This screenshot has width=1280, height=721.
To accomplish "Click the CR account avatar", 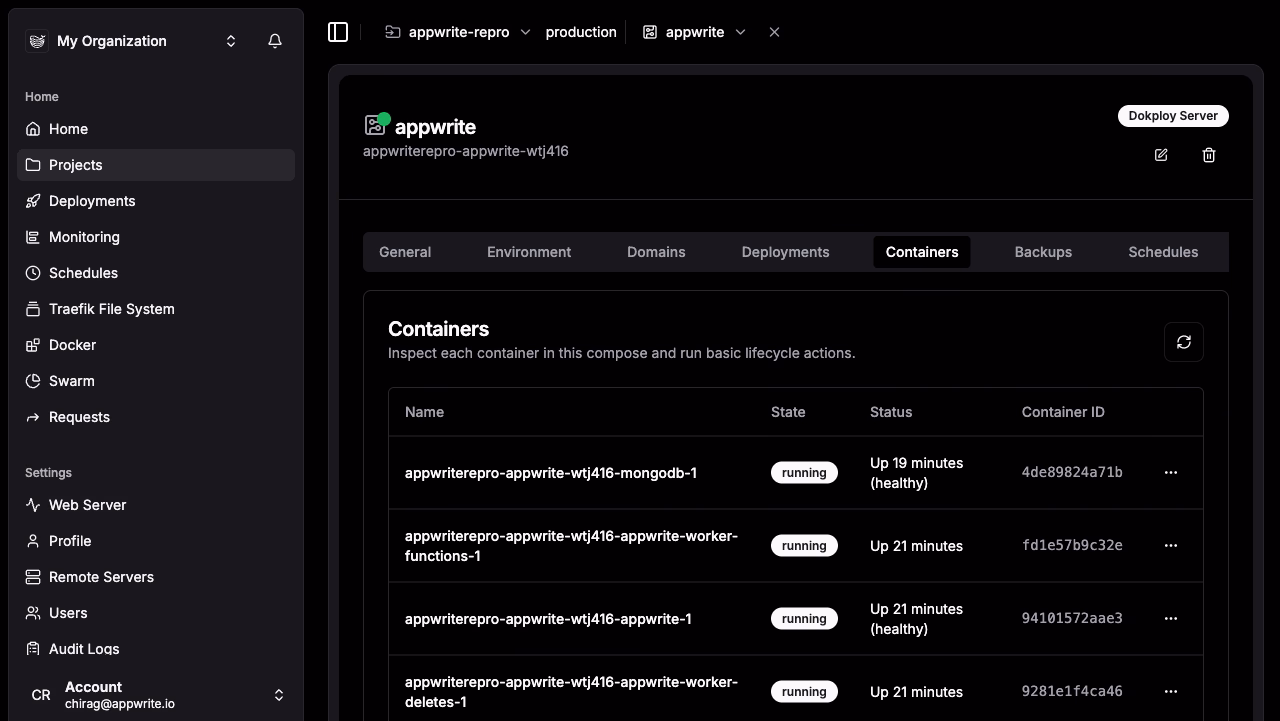I will tap(41, 695).
